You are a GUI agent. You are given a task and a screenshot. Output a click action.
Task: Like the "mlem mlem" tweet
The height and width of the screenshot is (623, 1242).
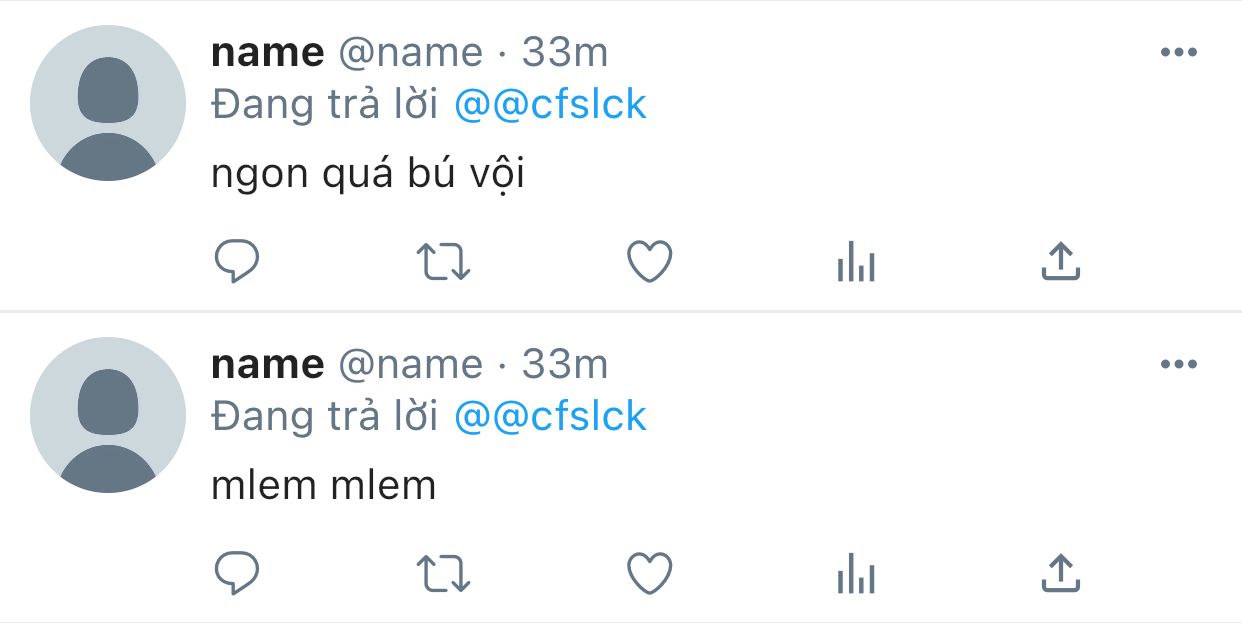pyautogui.click(x=649, y=574)
